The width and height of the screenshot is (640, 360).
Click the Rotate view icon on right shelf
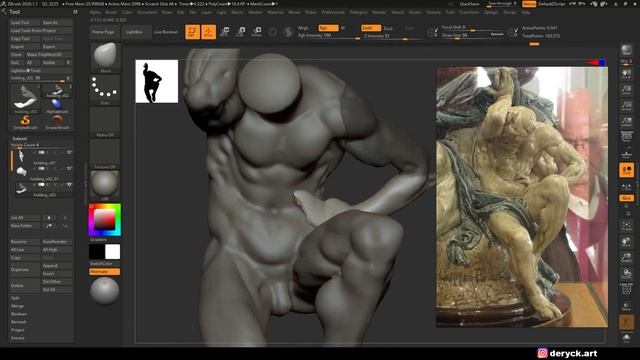626,273
